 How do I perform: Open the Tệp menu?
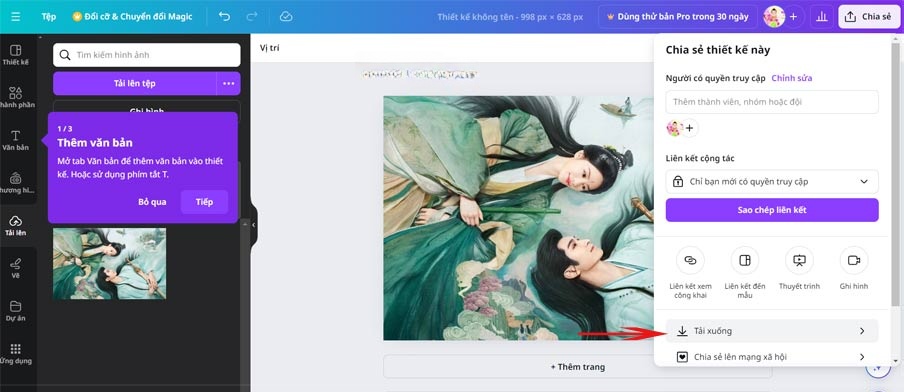[x=49, y=17]
